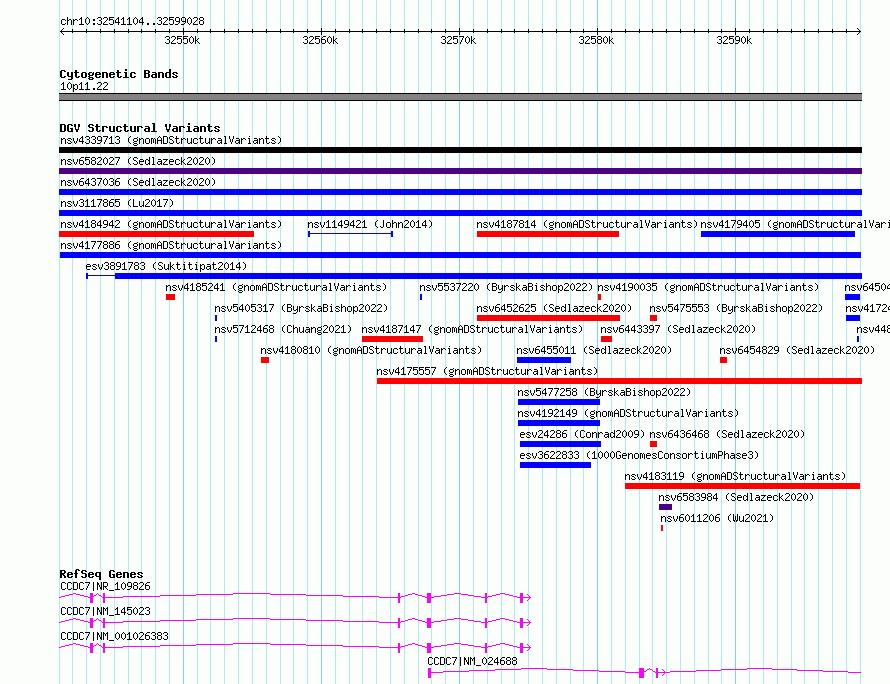Screen dimensions: 890x684
Task: Click the 32590k ruler tick label
Action: click(734, 40)
